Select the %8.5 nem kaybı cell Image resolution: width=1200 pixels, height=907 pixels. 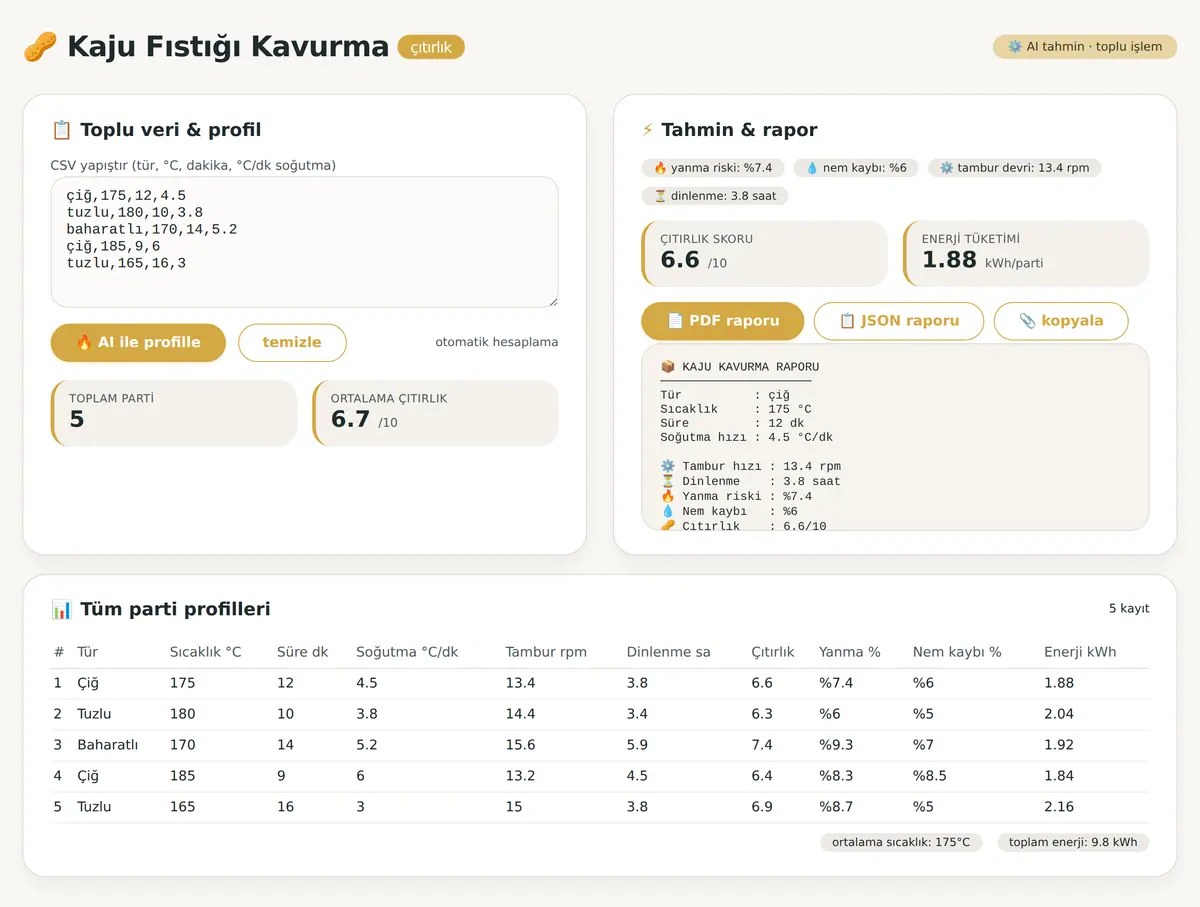pyautogui.click(x=930, y=776)
